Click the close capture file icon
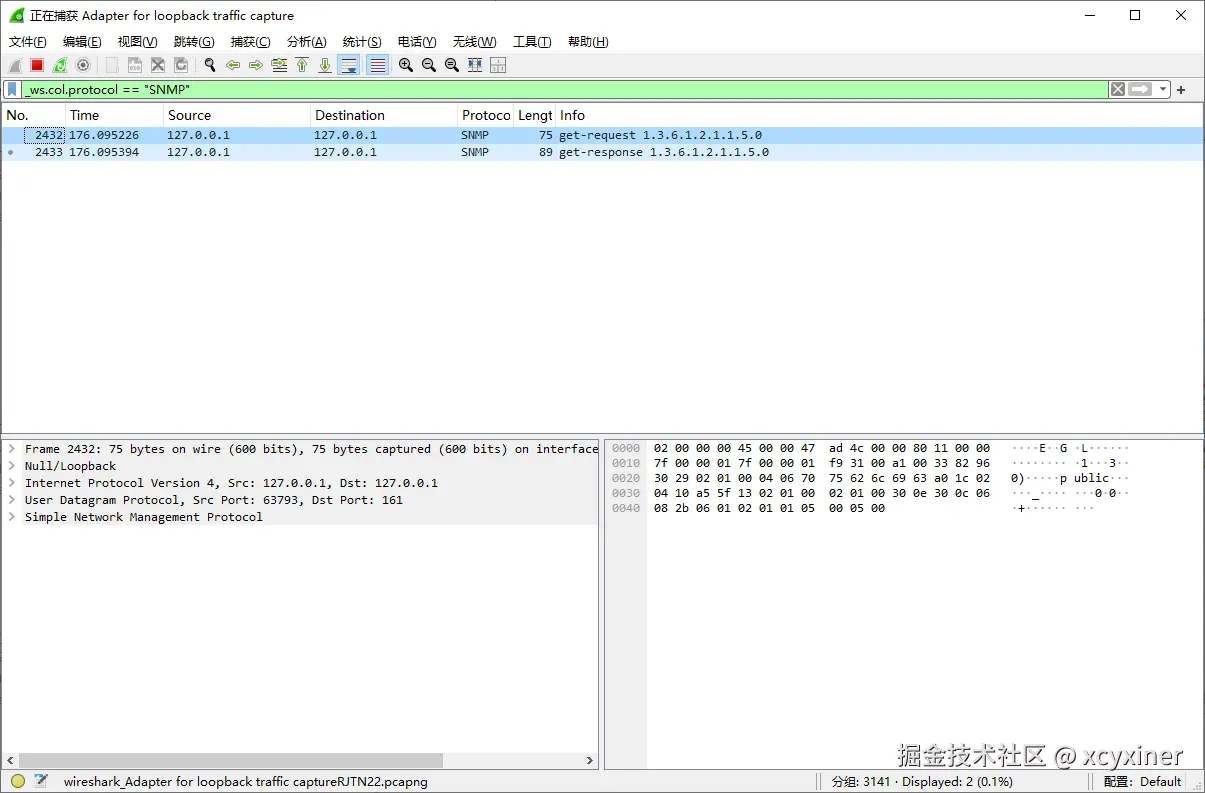1205x793 pixels. click(x=158, y=65)
